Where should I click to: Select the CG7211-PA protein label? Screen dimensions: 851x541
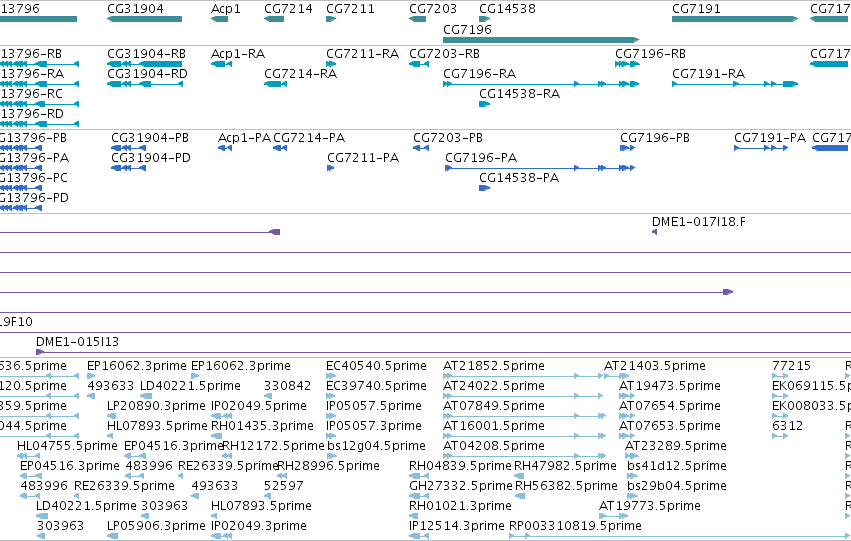pos(363,158)
